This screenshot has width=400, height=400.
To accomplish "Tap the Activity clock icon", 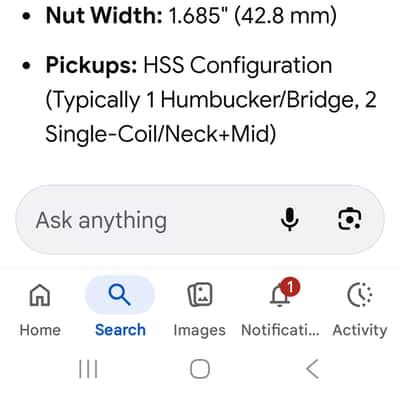I will pyautogui.click(x=360, y=295).
